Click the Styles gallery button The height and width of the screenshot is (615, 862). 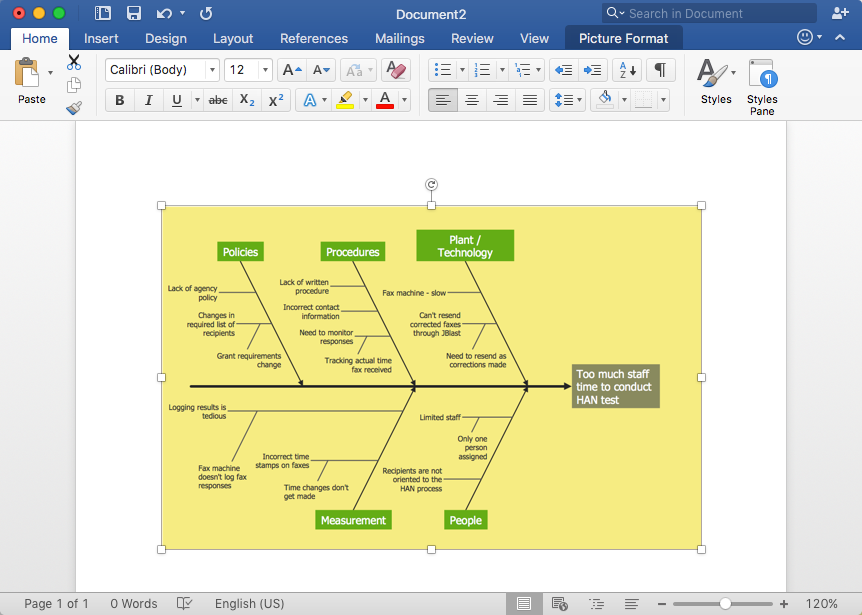716,81
